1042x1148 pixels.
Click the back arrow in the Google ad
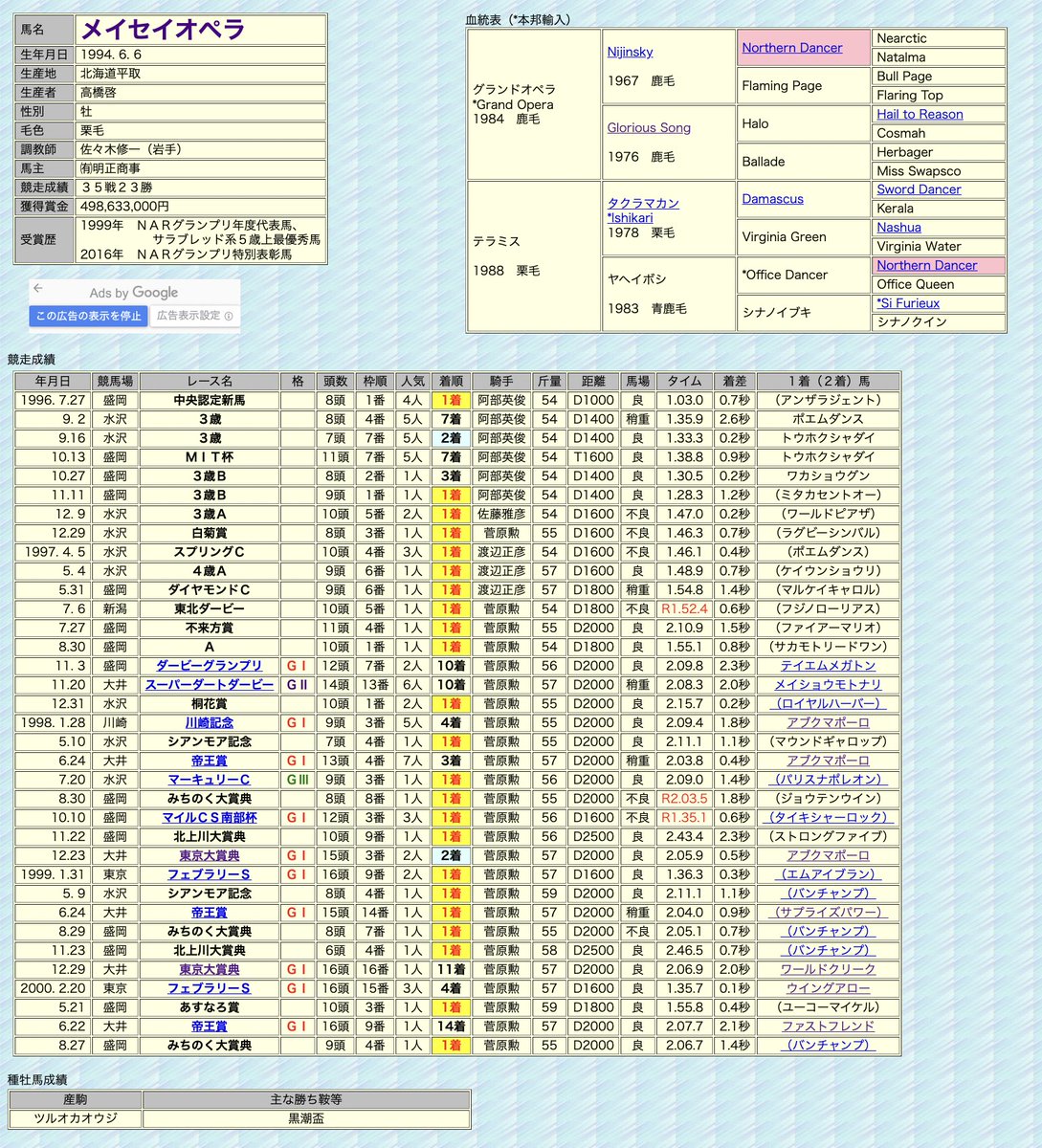click(x=38, y=288)
